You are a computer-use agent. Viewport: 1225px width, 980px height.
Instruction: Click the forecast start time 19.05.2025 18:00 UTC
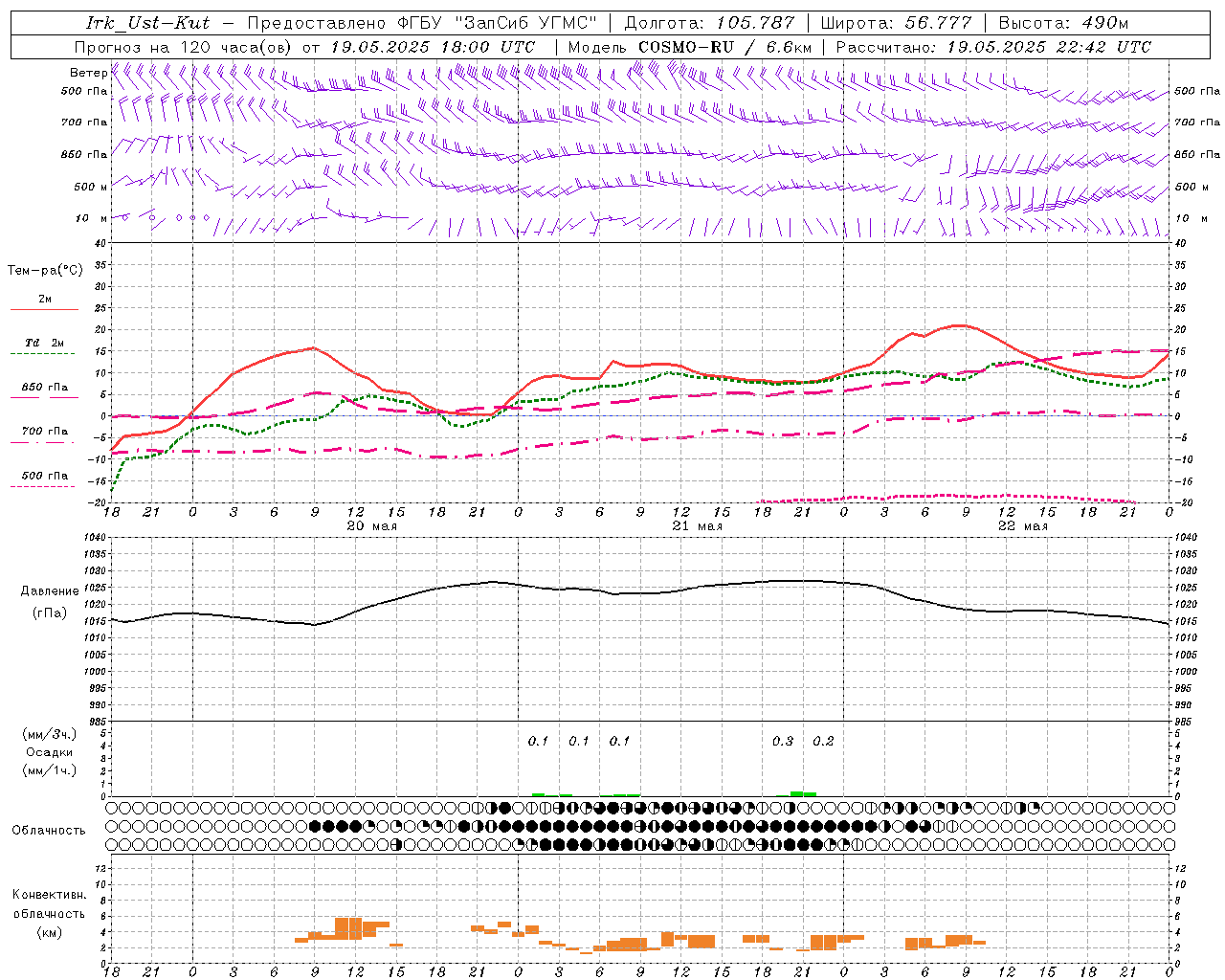point(433,46)
